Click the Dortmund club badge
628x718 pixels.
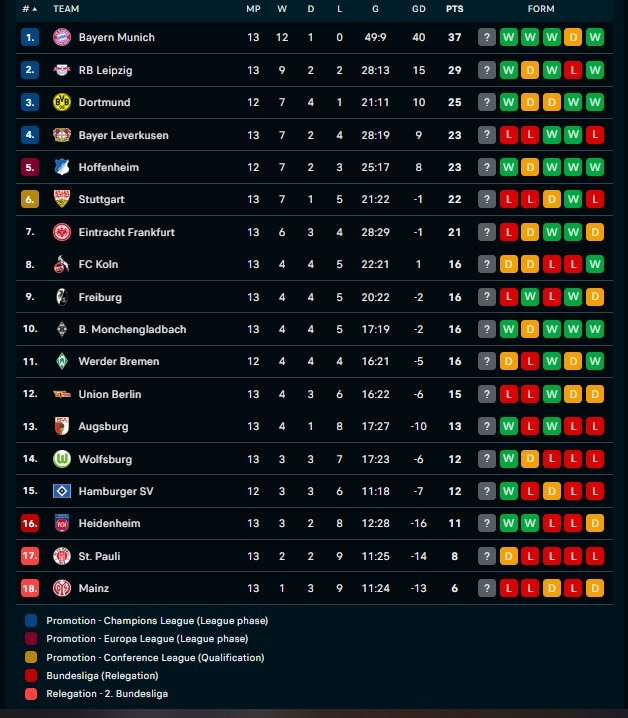coord(63,102)
